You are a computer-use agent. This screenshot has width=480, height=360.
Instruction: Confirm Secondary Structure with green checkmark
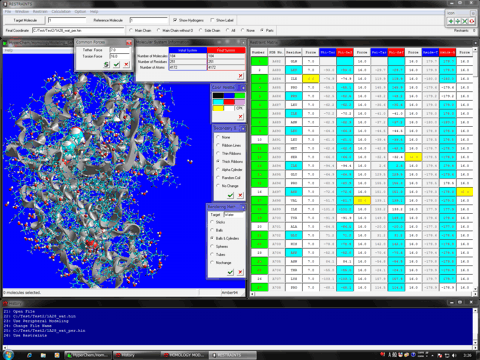(x=230, y=195)
